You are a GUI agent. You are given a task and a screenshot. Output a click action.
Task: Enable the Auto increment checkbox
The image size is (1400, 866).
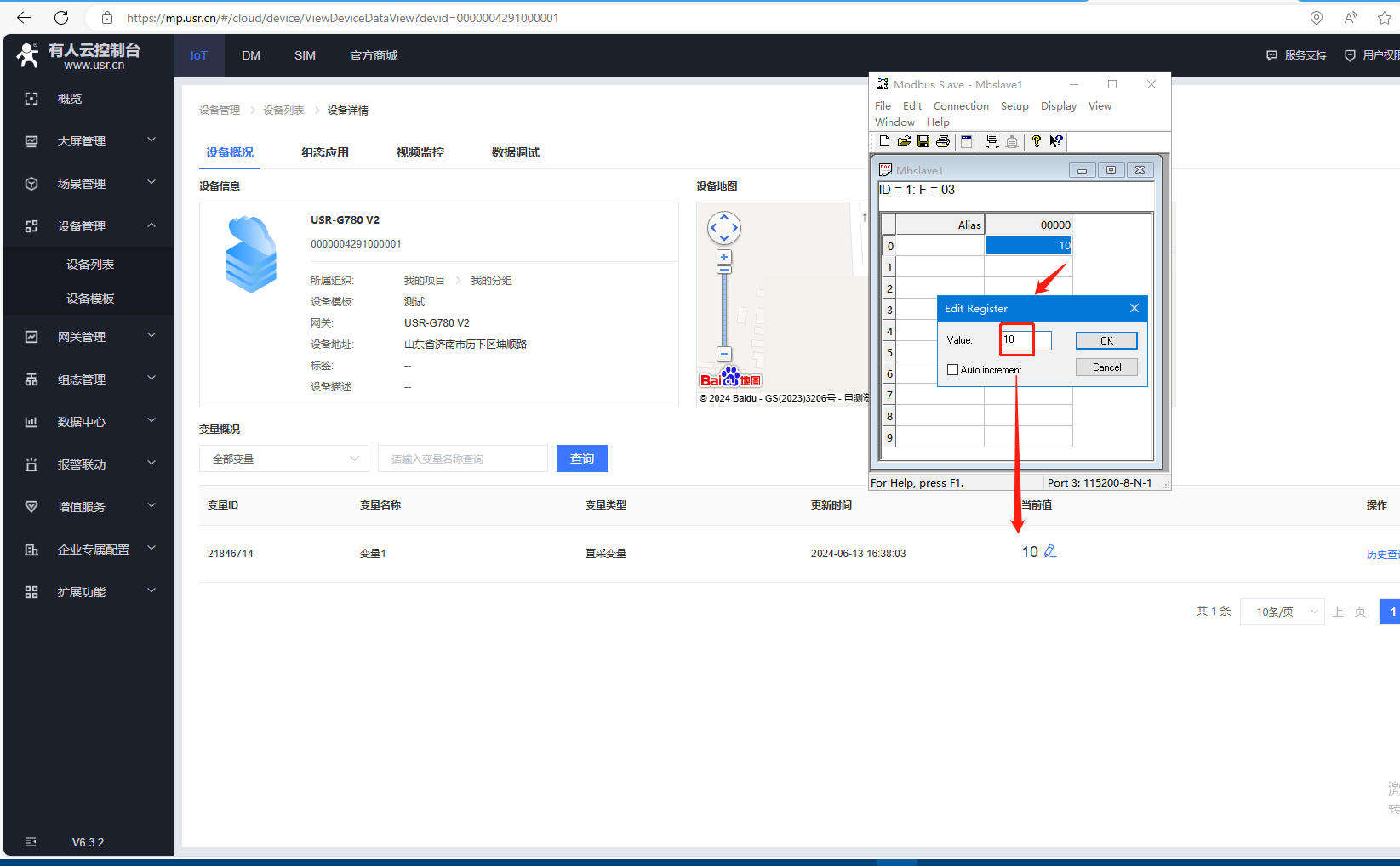(x=953, y=370)
